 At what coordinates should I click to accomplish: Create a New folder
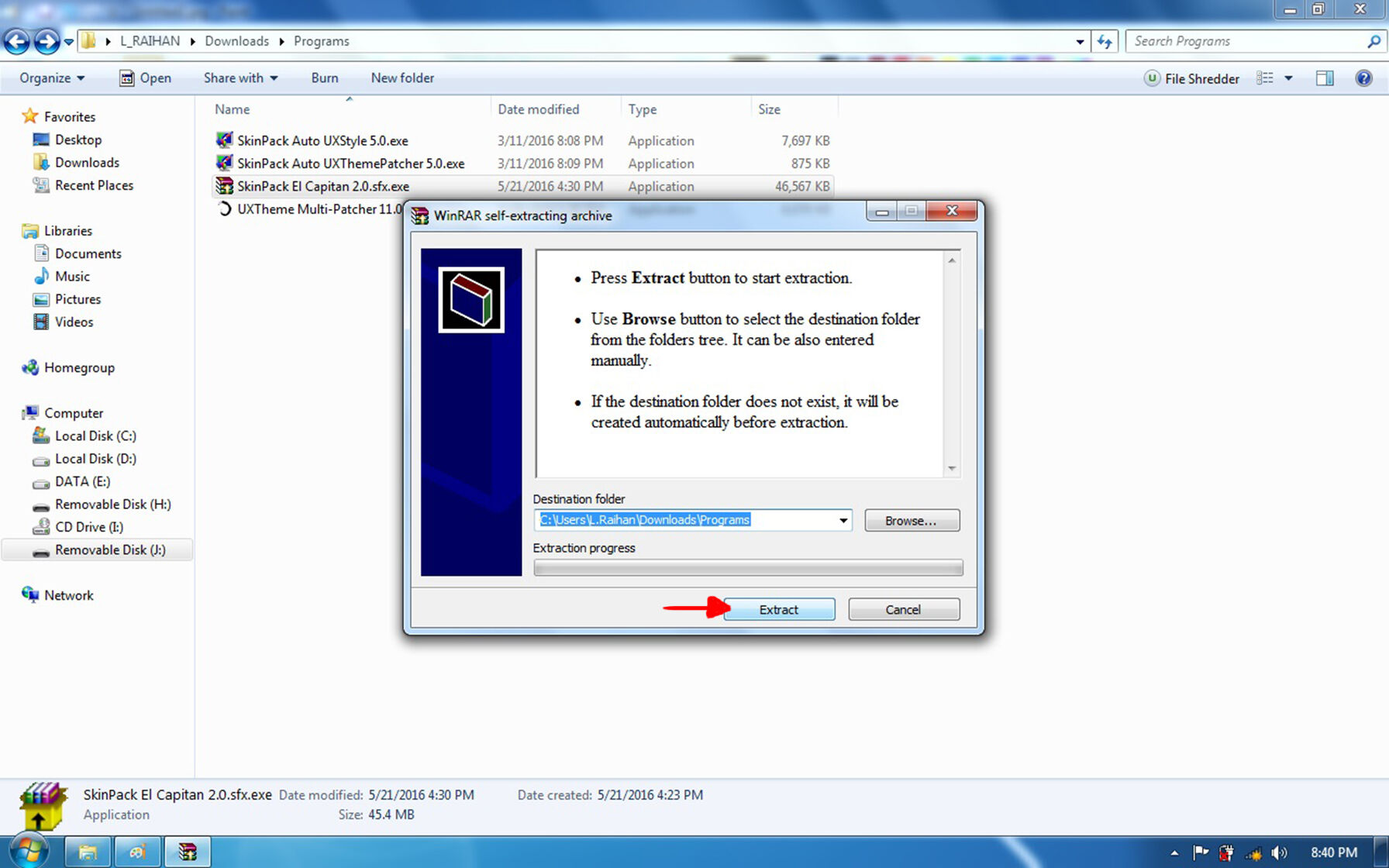(x=402, y=78)
